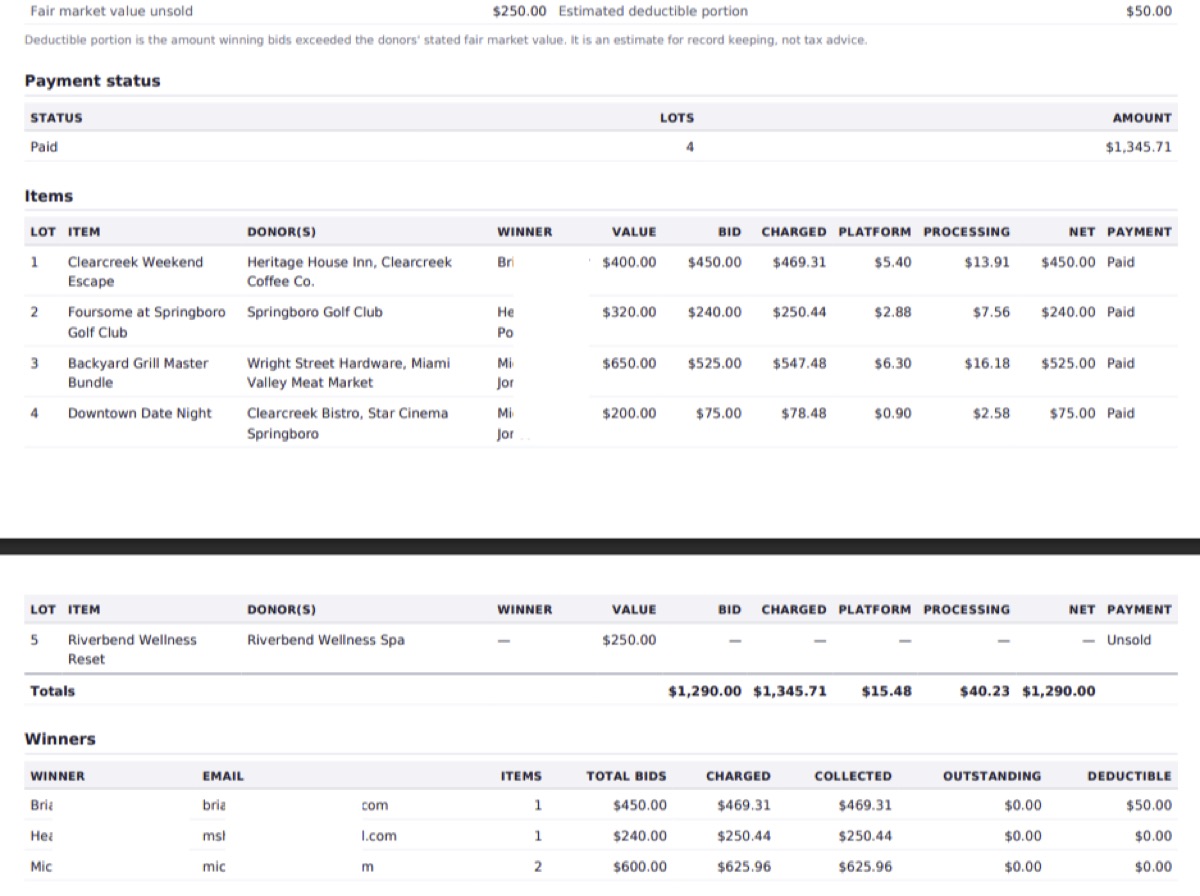Click the $200.00 value for lot 4

click(x=629, y=413)
